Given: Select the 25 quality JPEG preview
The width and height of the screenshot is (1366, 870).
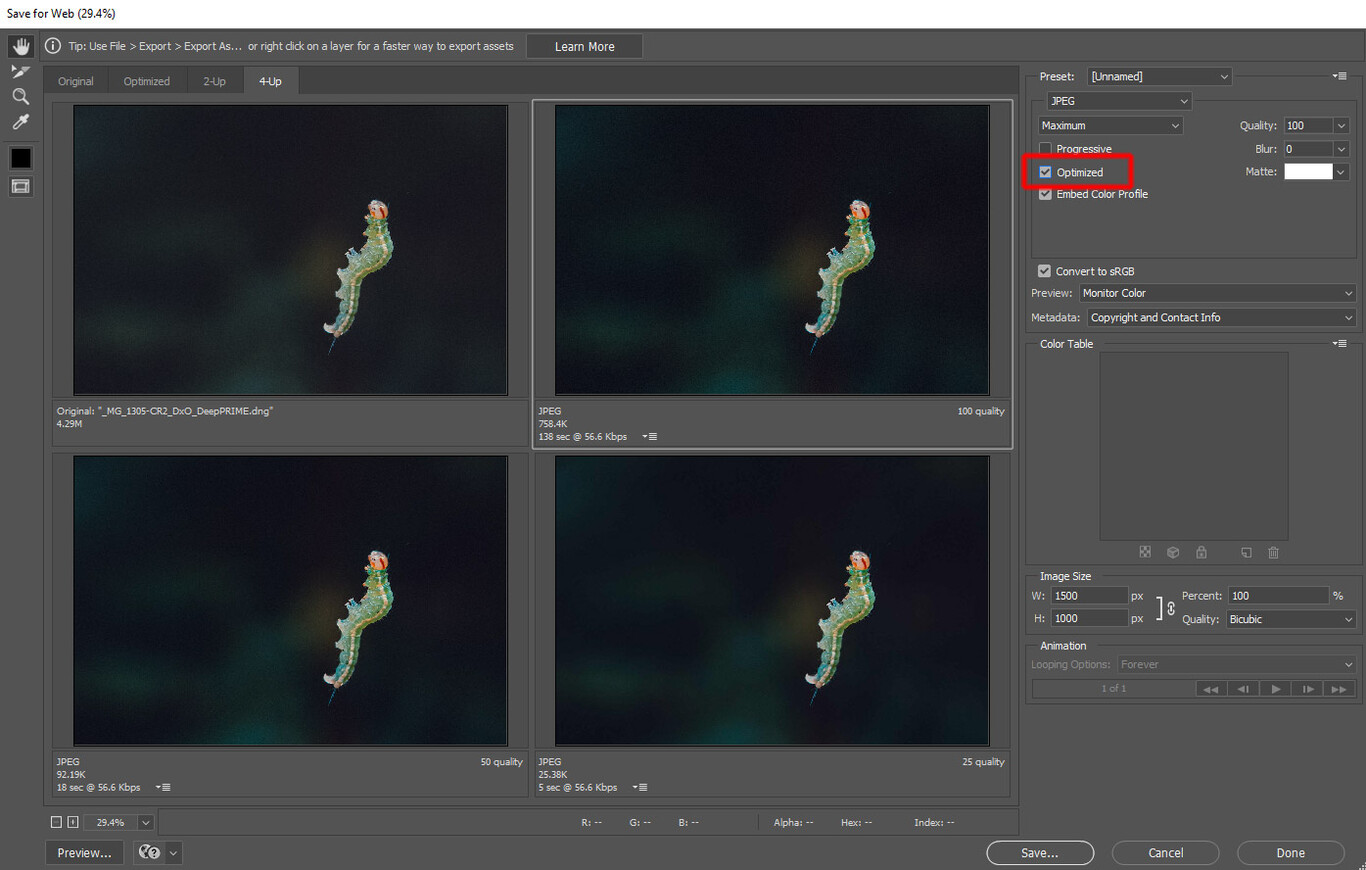Looking at the screenshot, I should click(772, 600).
